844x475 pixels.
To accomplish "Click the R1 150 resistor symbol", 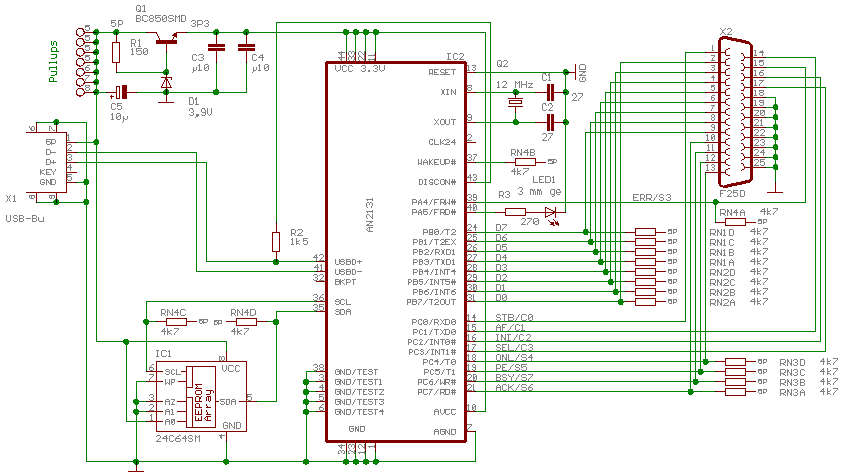I will coord(116,52).
